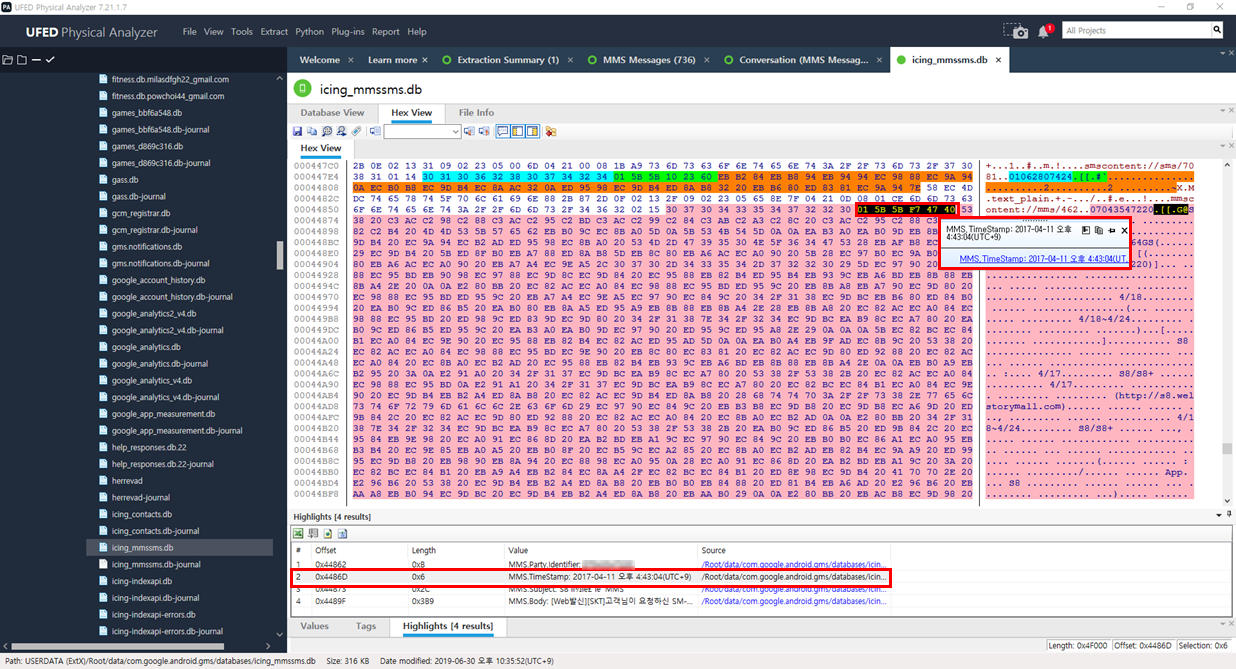Open the Plug-ins menu
Image resolution: width=1236 pixels, height=669 pixels.
point(349,32)
